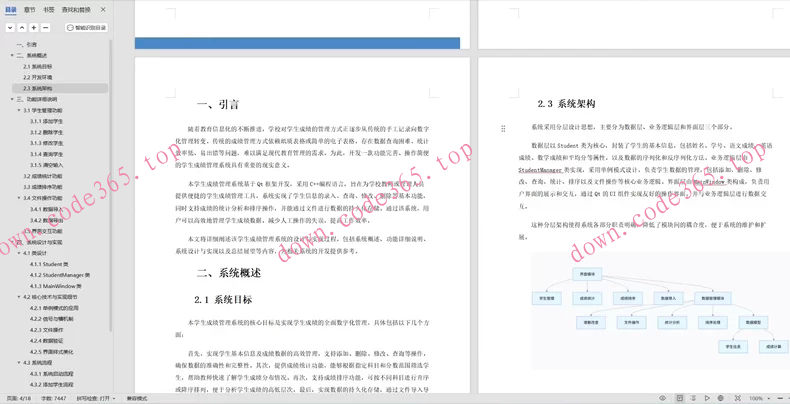Click the 界面模块 node in architecture diagram
Viewport: 790px width, 404px height.
[587, 275]
